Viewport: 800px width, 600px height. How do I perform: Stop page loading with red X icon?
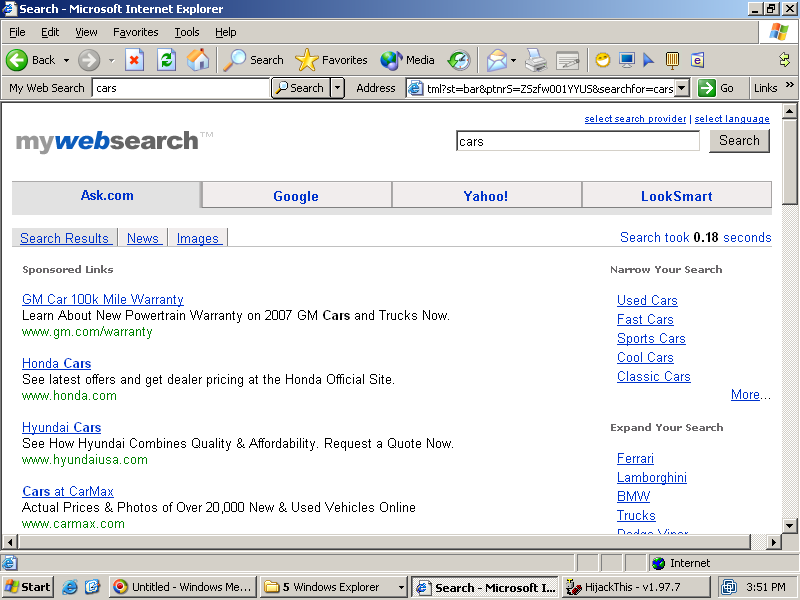pos(134,60)
